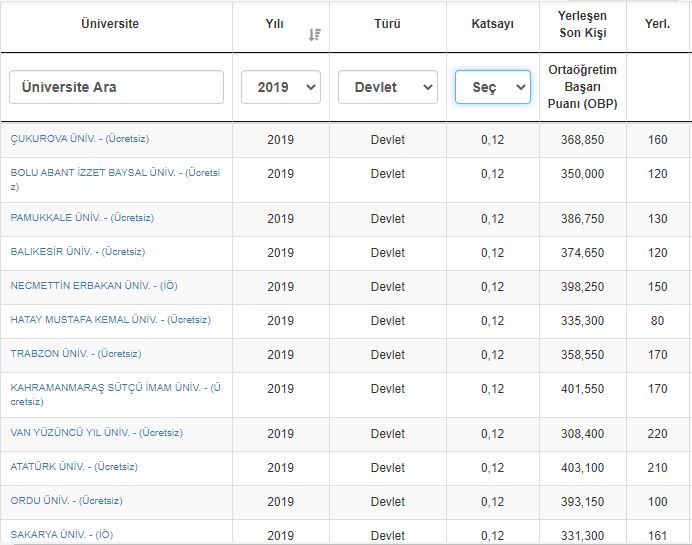Open KAHRAMANMARAŞ SÜTÇÜ İMAM ÜNİV. link
Screen dimensions: 692x545
point(116,395)
